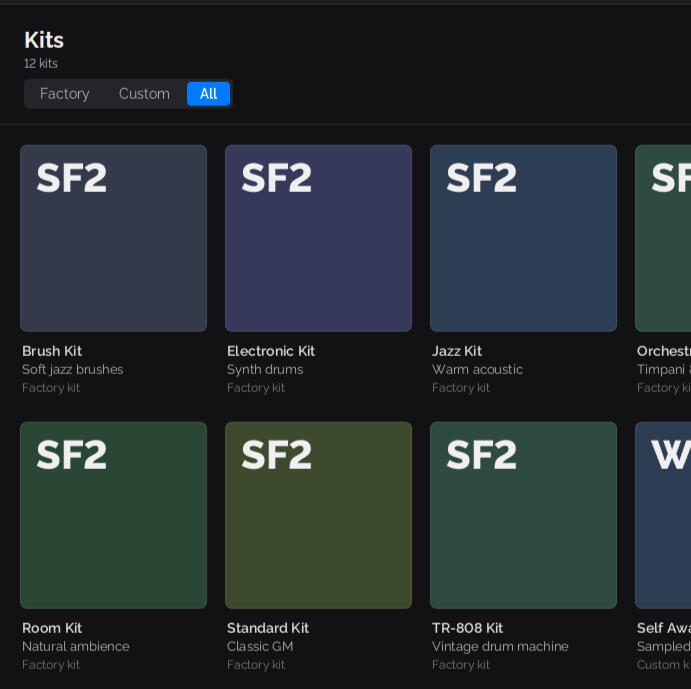
Task: Open the Standard Kit thumbnail
Action: pos(318,515)
